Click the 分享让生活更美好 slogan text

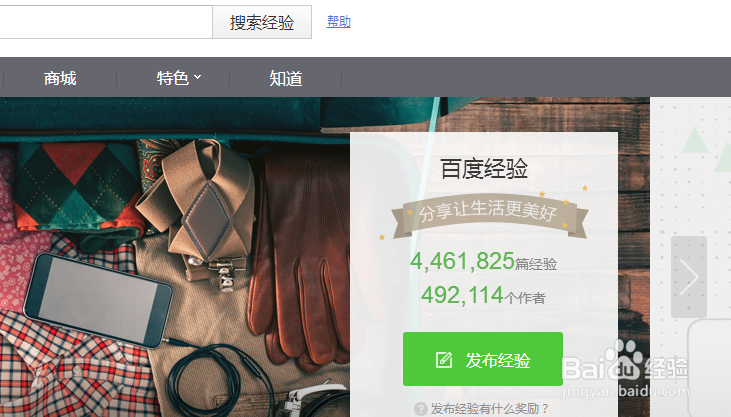click(488, 211)
